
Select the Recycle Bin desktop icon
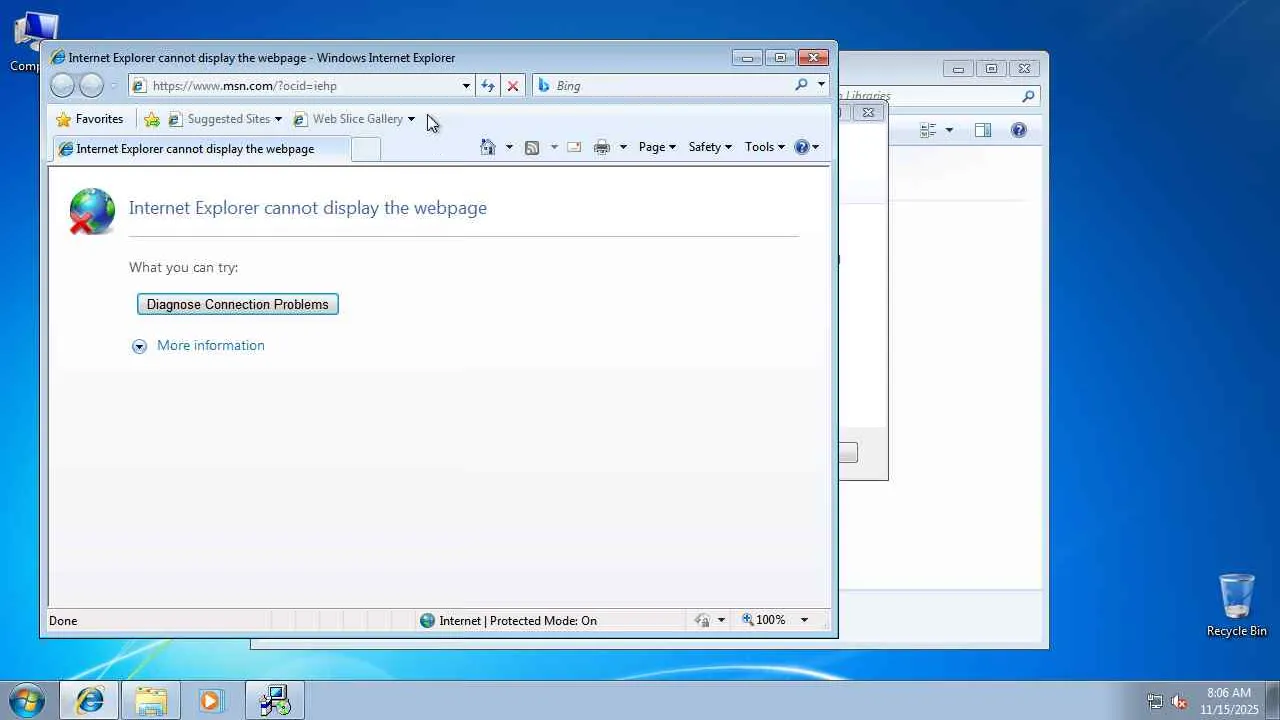click(1237, 605)
